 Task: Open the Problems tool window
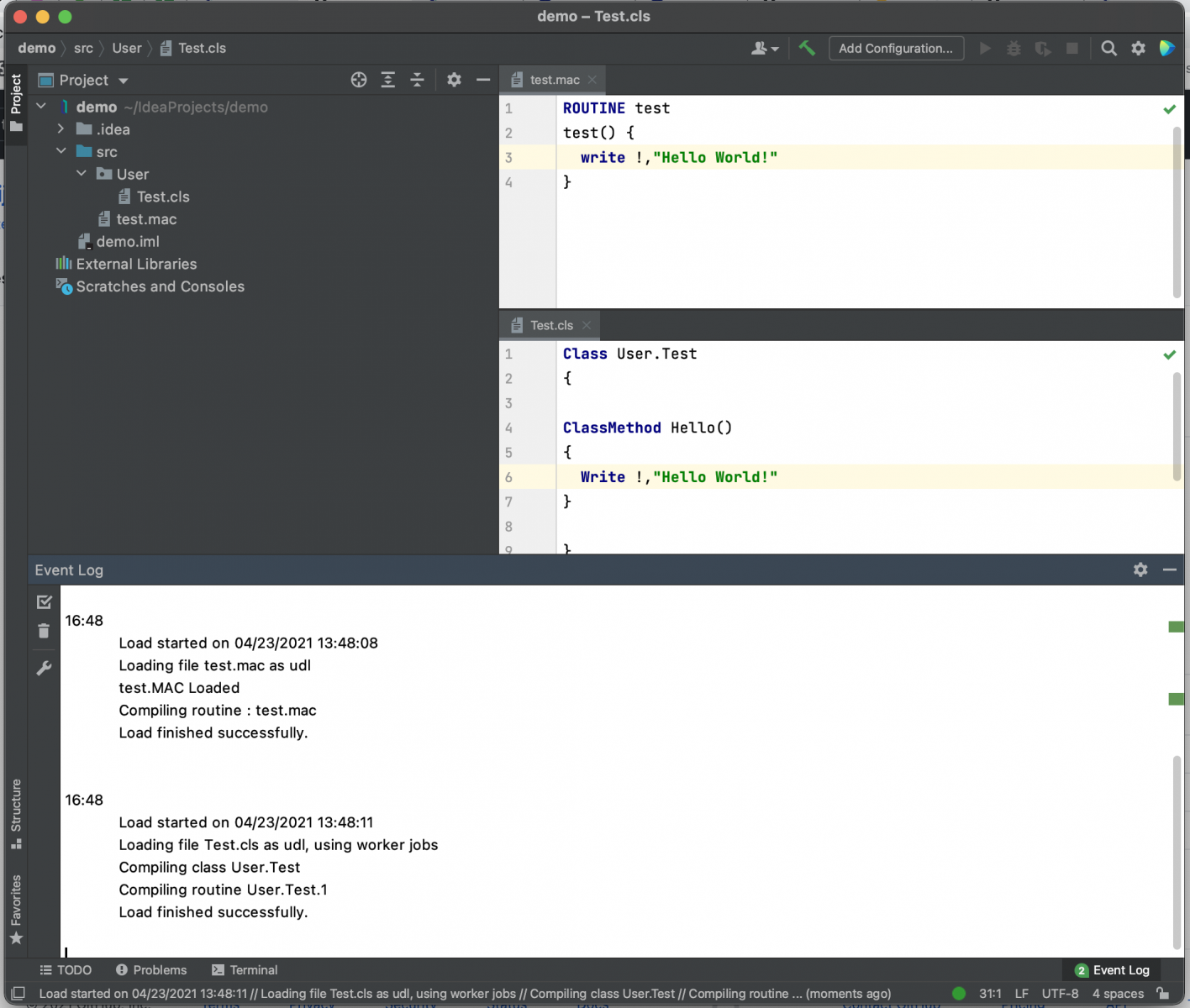tap(151, 969)
